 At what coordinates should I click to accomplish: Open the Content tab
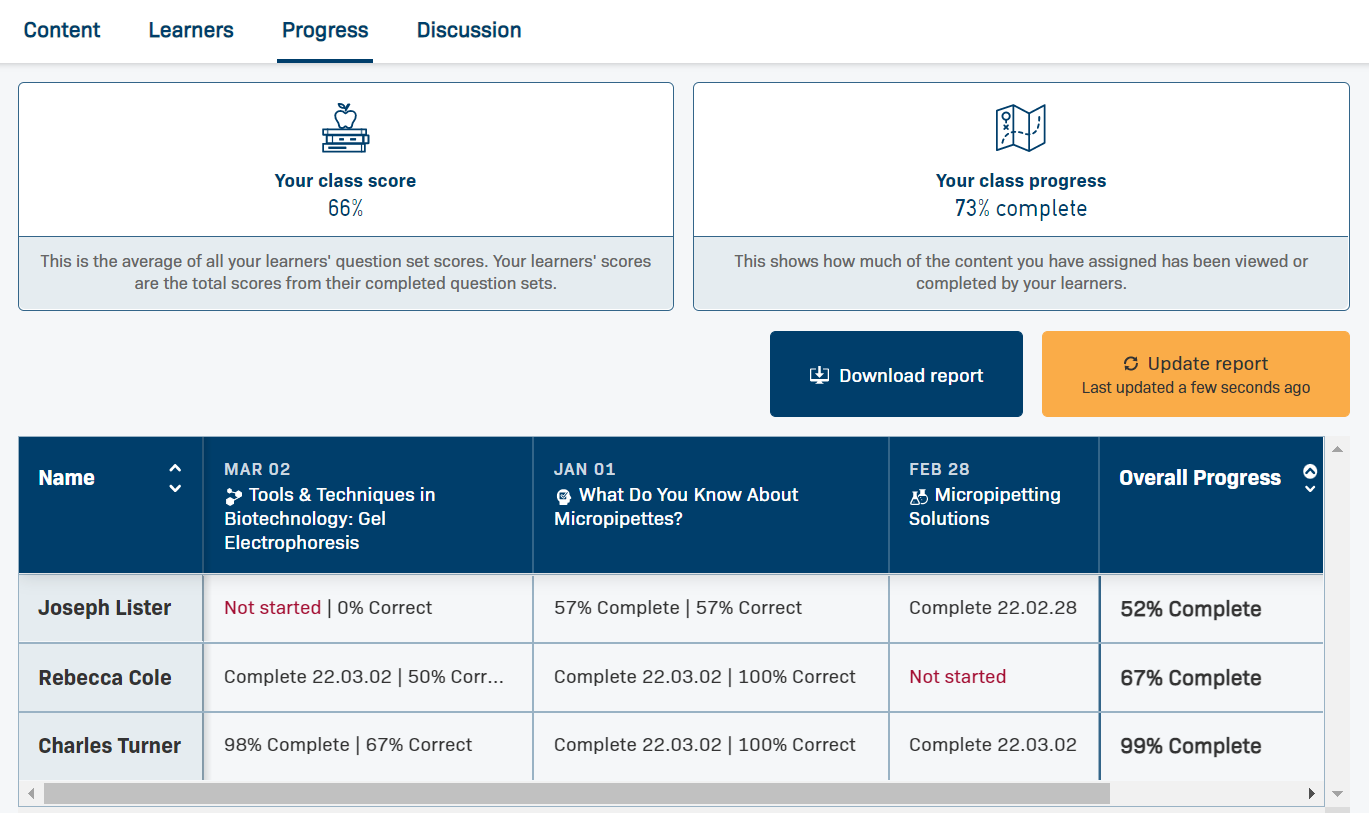[62, 30]
